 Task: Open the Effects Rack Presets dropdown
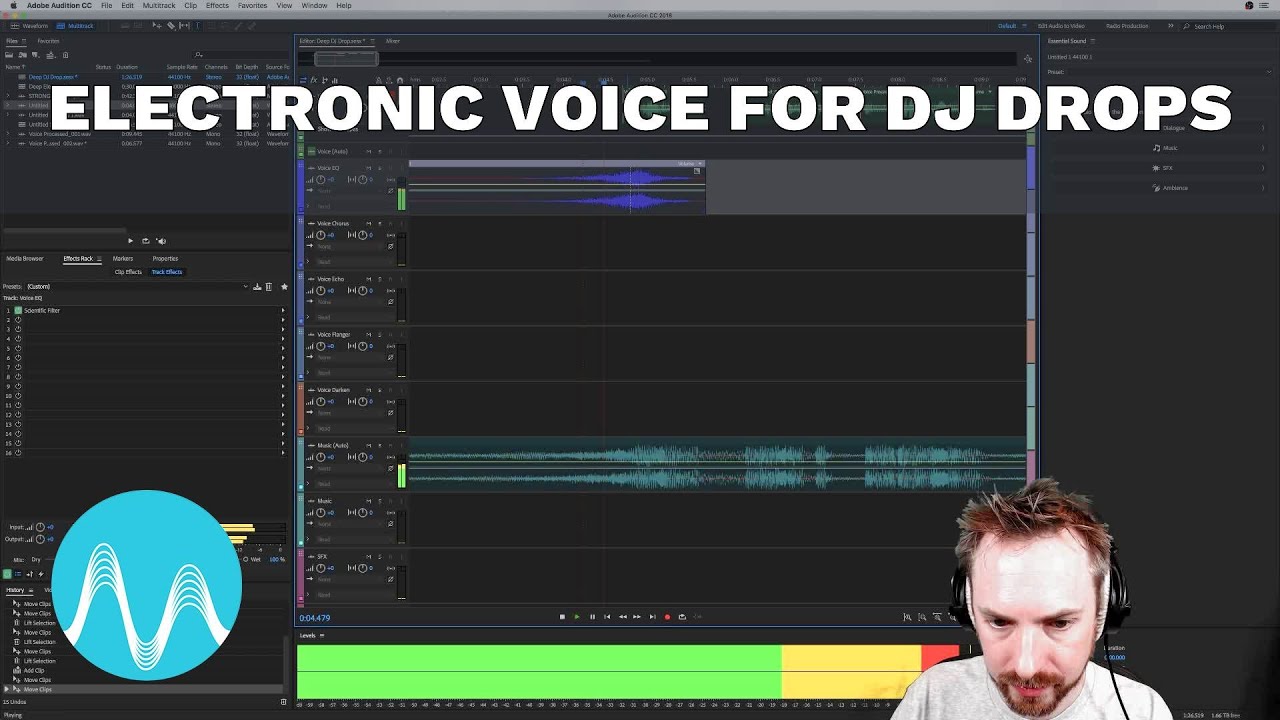tap(137, 287)
